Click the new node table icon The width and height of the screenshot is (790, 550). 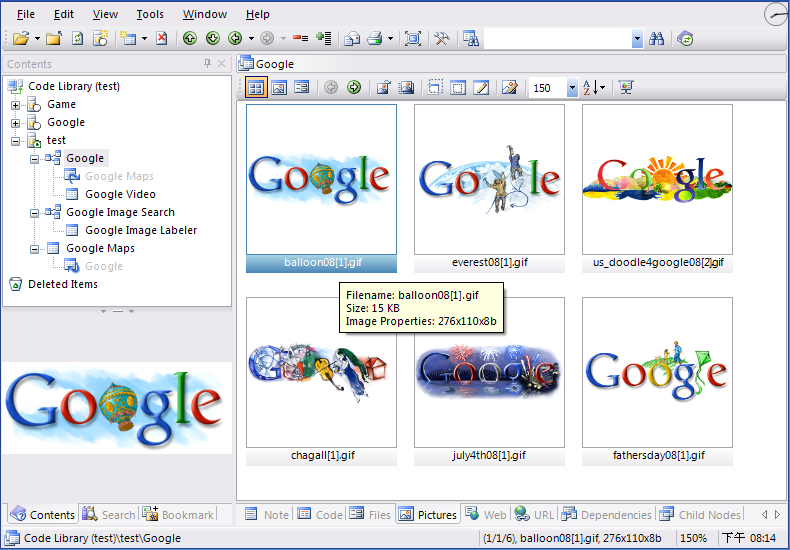pos(128,38)
